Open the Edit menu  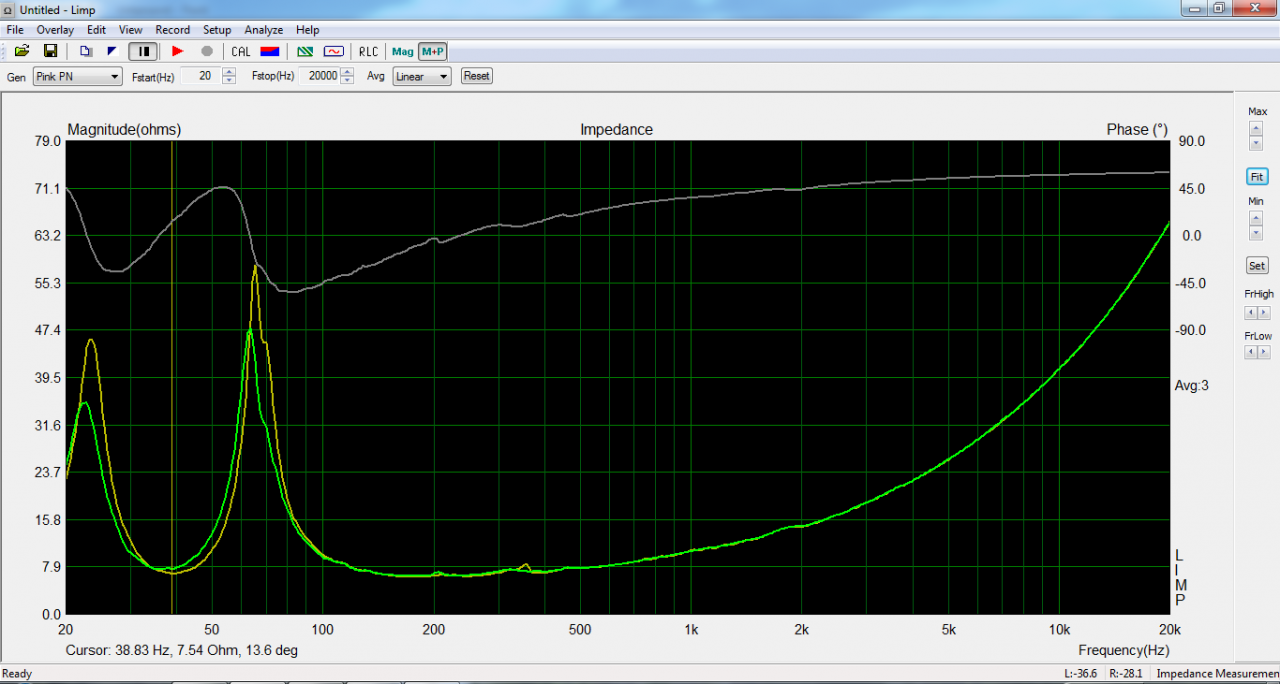click(96, 30)
